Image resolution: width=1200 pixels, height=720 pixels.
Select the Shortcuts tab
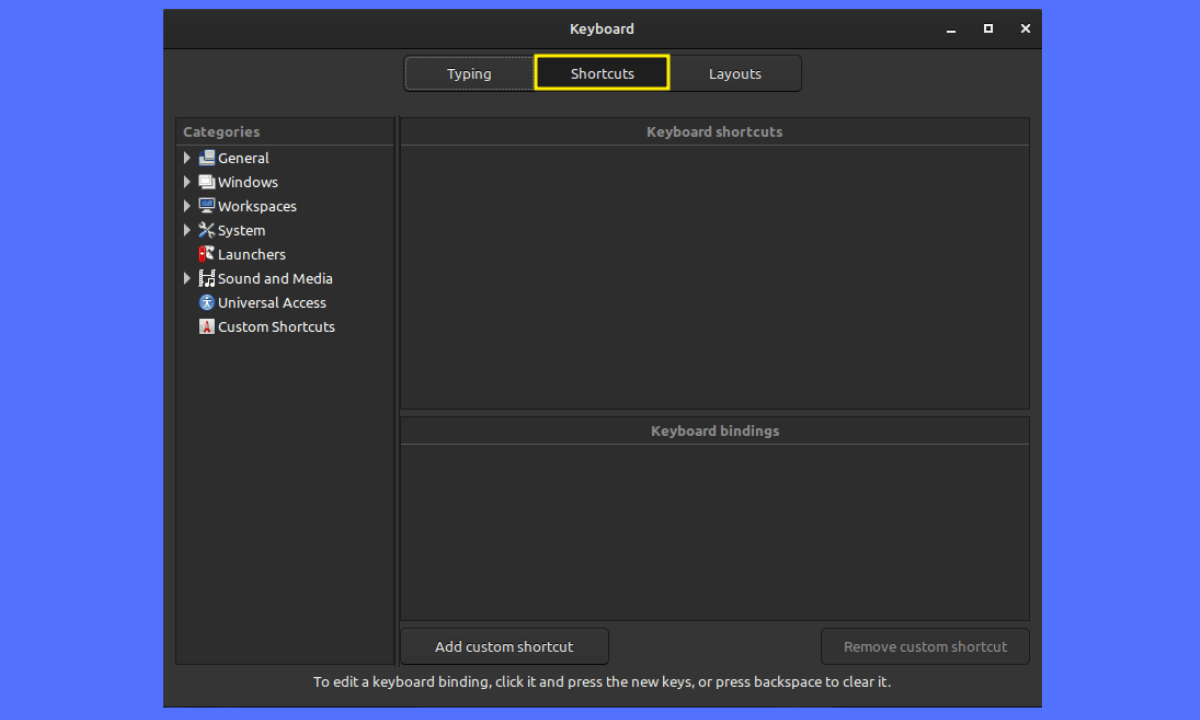[602, 74]
